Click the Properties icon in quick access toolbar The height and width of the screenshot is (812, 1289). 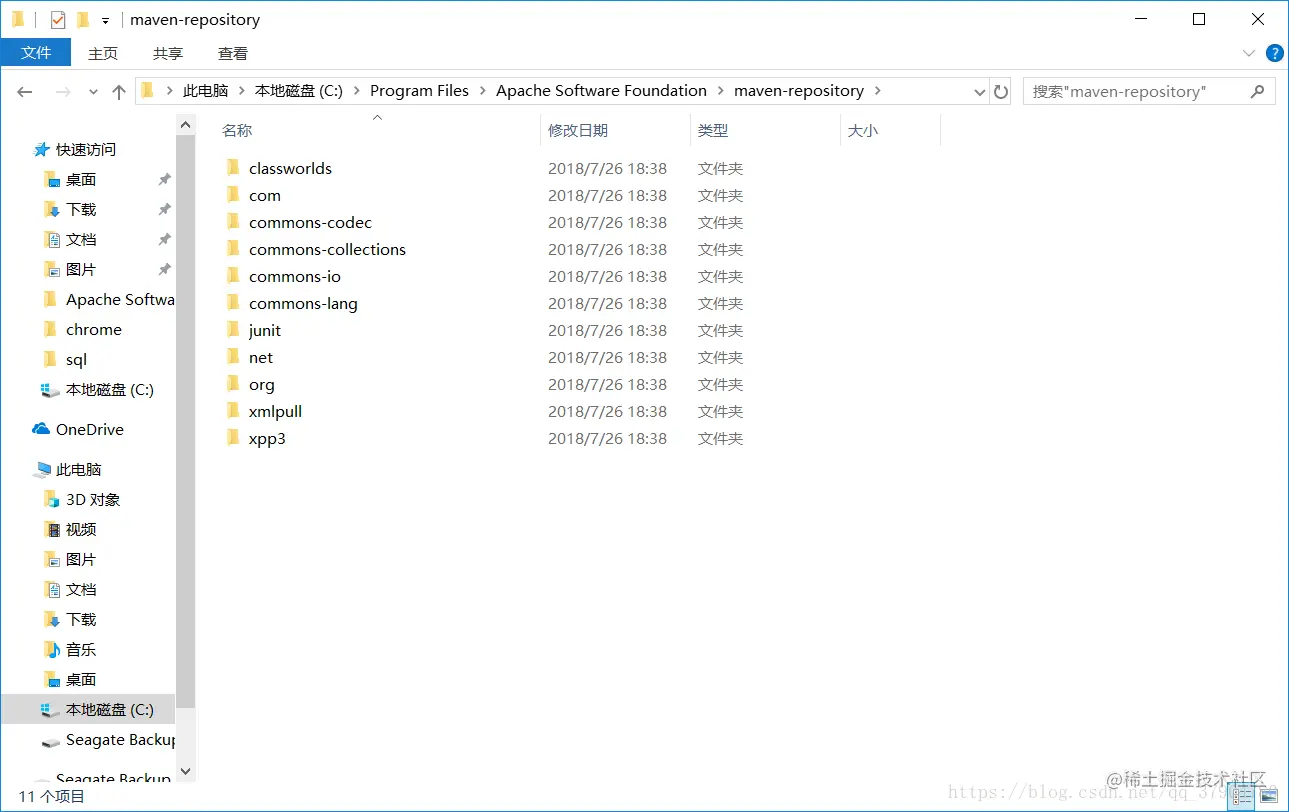click(x=58, y=19)
